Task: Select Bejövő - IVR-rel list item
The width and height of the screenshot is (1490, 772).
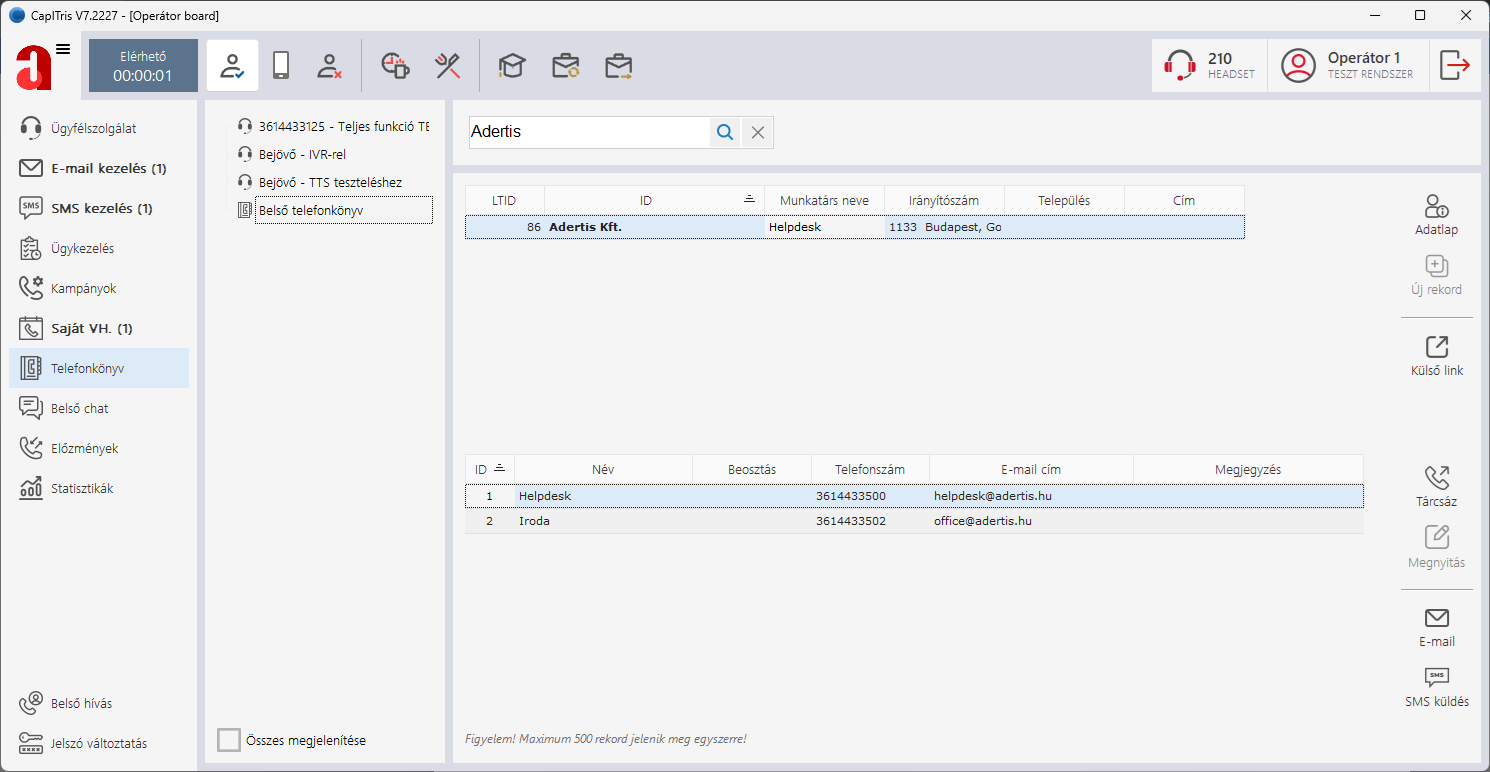Action: [302, 155]
